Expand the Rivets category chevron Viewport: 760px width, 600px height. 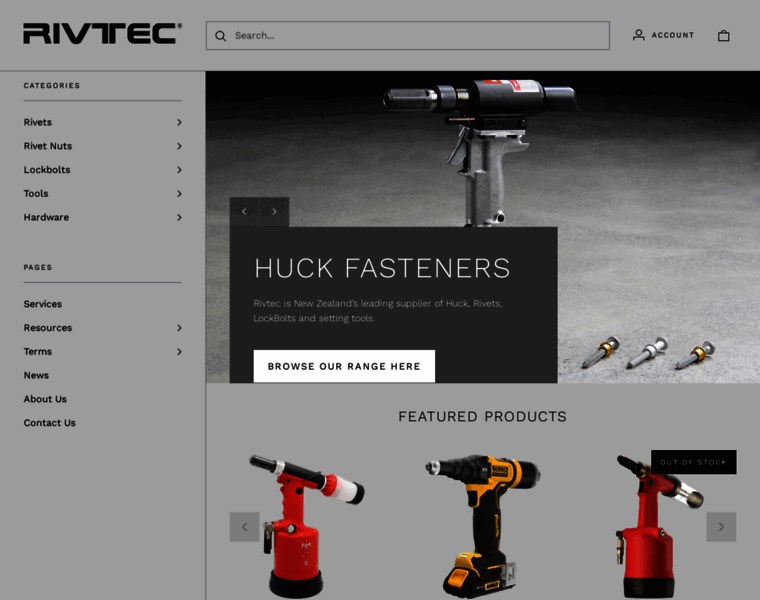click(x=179, y=122)
